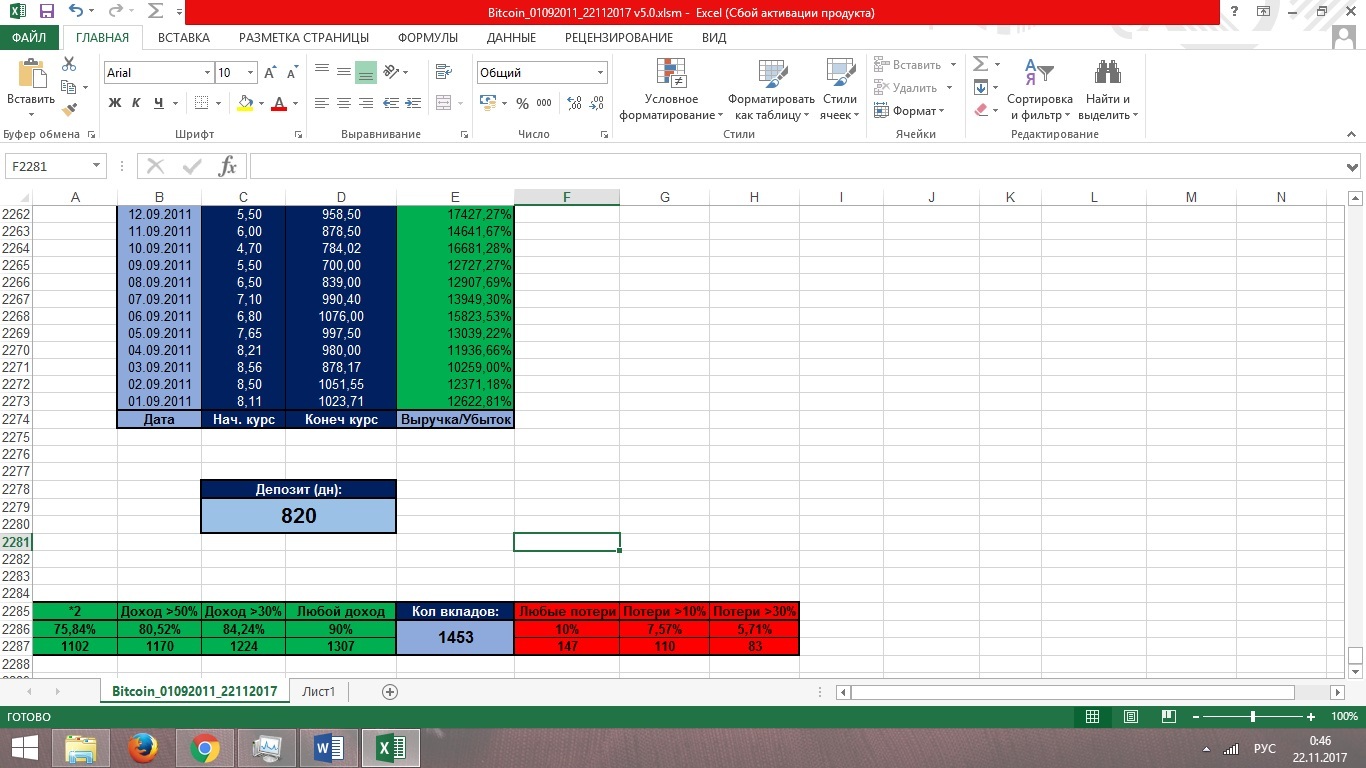
Task: Select the deposit cell showing 820
Action: pos(299,515)
